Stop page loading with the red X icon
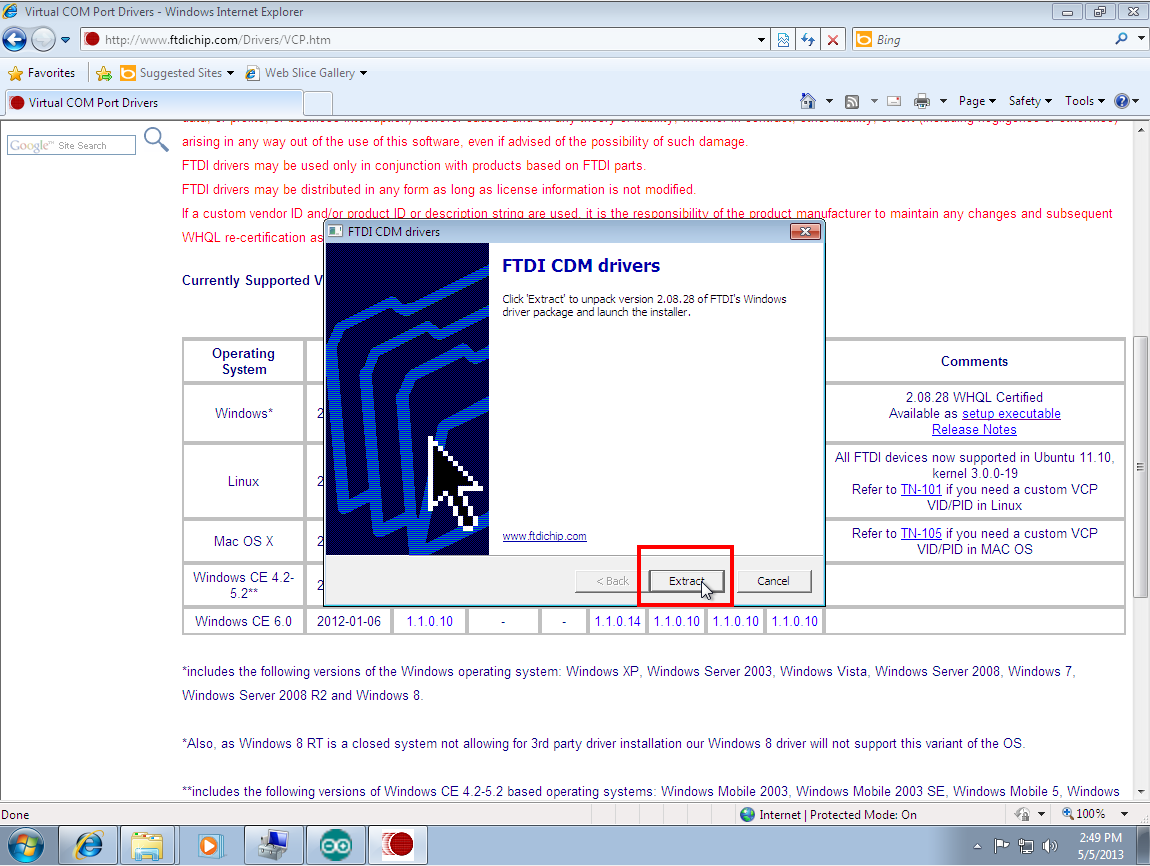The image size is (1150, 866). [x=833, y=39]
